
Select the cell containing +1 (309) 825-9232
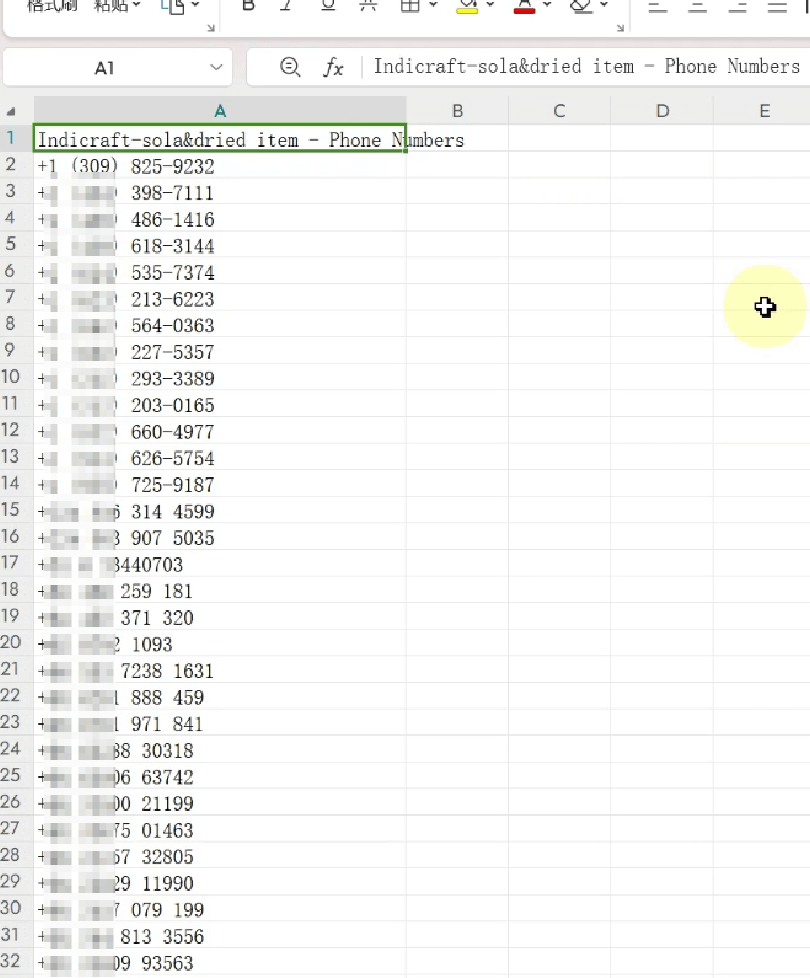(219, 166)
